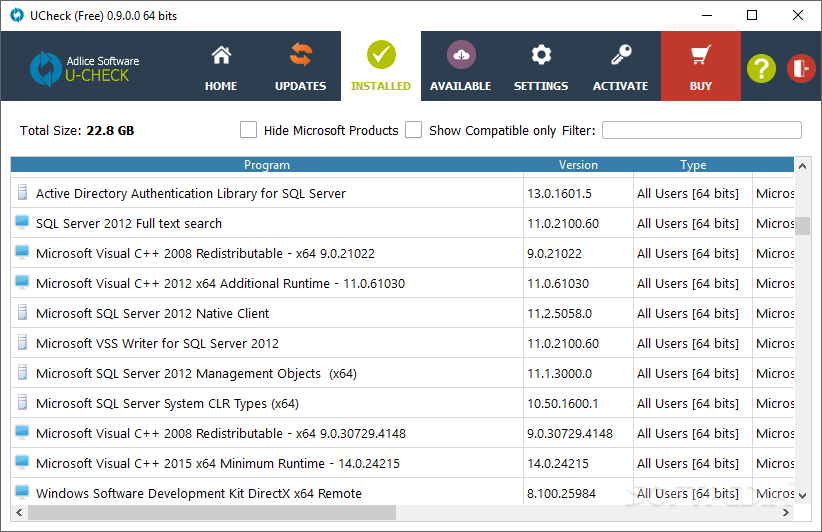Select Visual C++ 2012 x64 Additional Runtime
Viewport: 822px width, 532px height.
click(x=220, y=284)
